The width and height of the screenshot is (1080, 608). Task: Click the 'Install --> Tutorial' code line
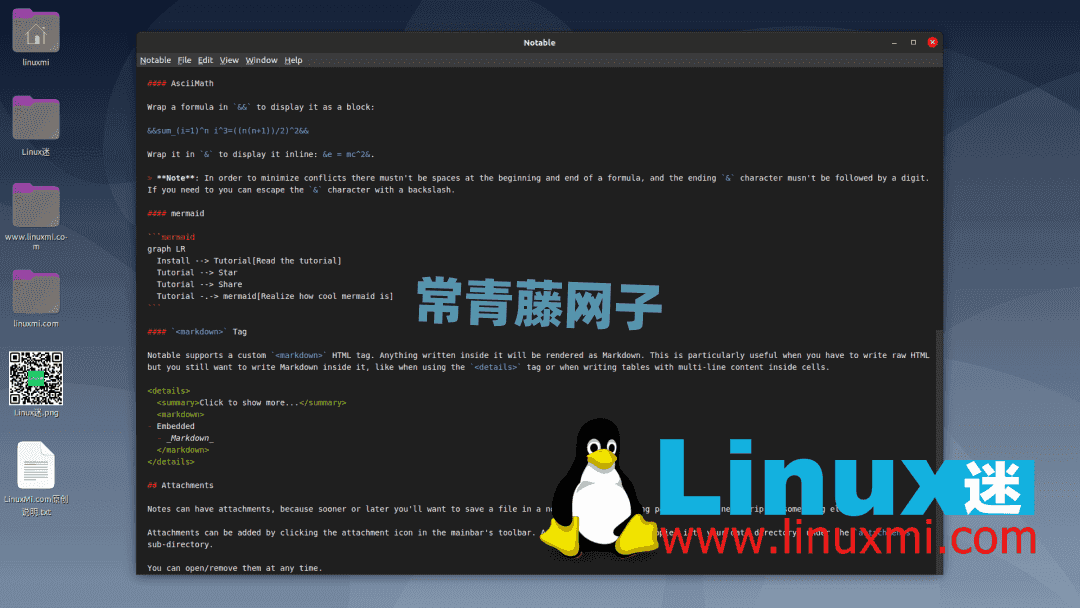point(249,261)
